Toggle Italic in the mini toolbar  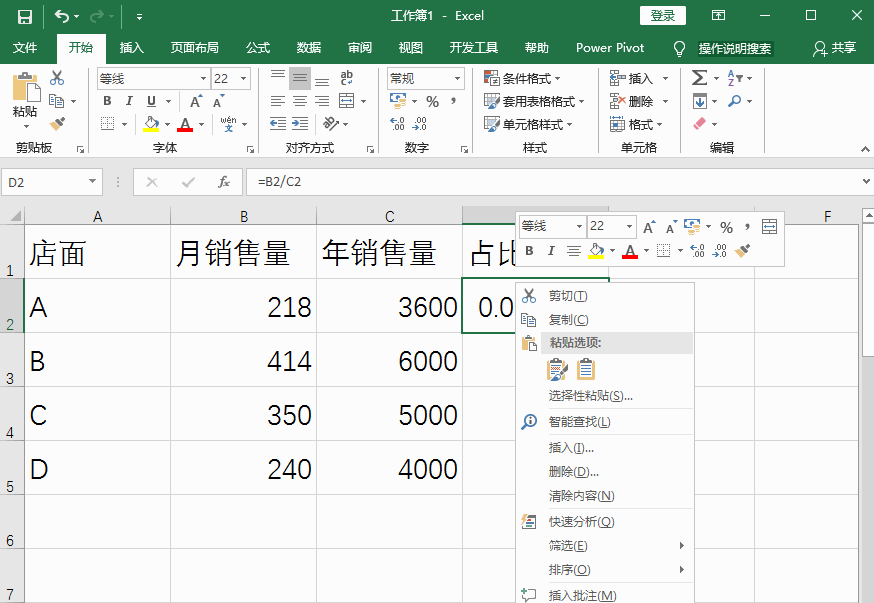tap(551, 251)
